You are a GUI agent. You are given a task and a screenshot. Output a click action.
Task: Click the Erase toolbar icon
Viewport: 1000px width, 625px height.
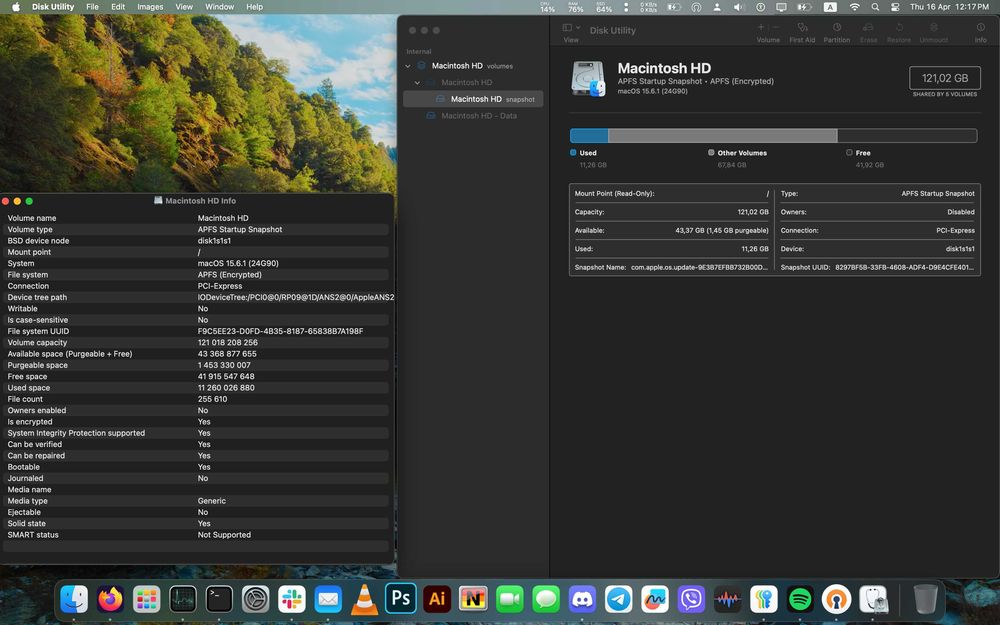pyautogui.click(x=868, y=28)
